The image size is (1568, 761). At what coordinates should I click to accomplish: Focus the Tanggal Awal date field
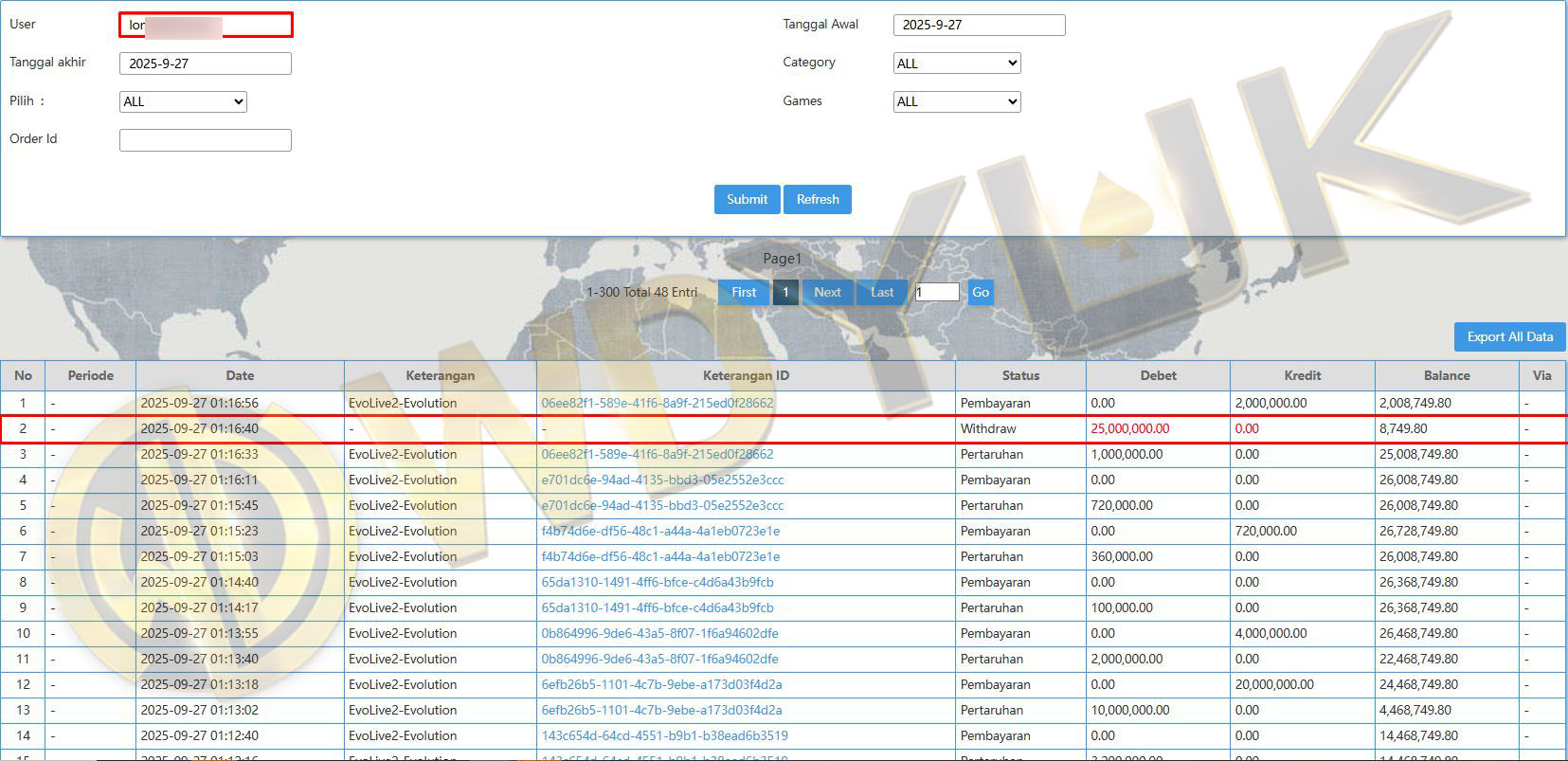coord(979,25)
